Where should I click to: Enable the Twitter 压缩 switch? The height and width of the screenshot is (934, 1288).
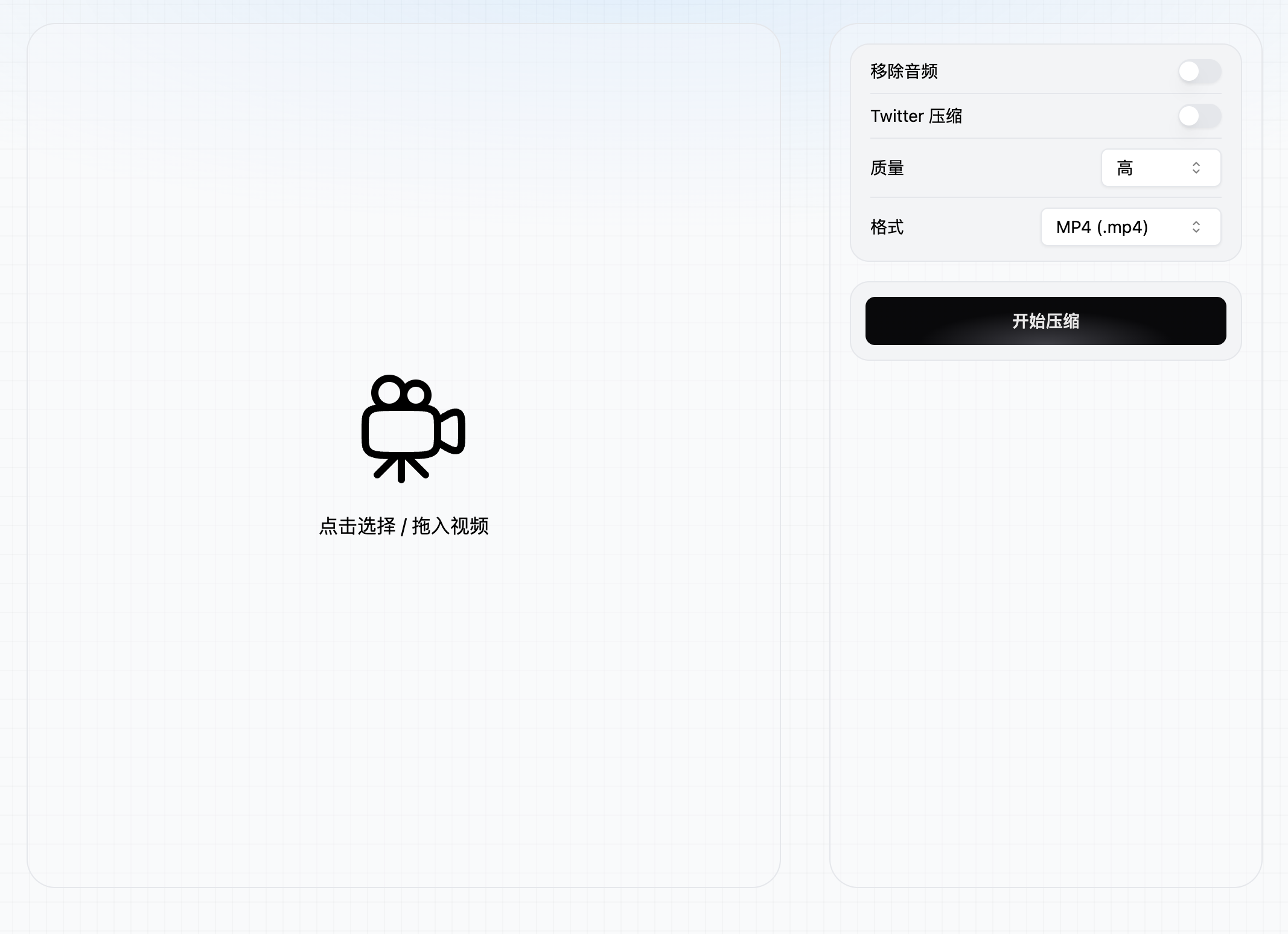pyautogui.click(x=1199, y=116)
